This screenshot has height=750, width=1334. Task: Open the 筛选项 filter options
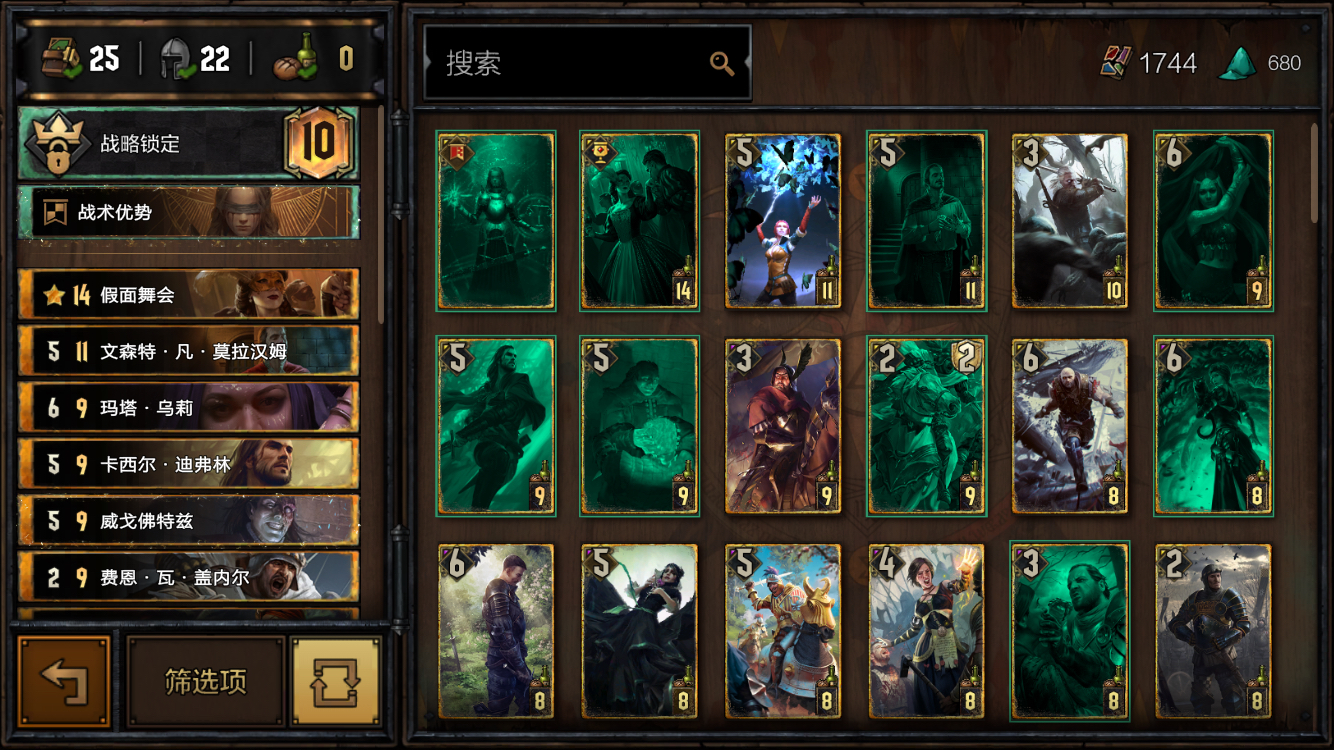pos(205,681)
